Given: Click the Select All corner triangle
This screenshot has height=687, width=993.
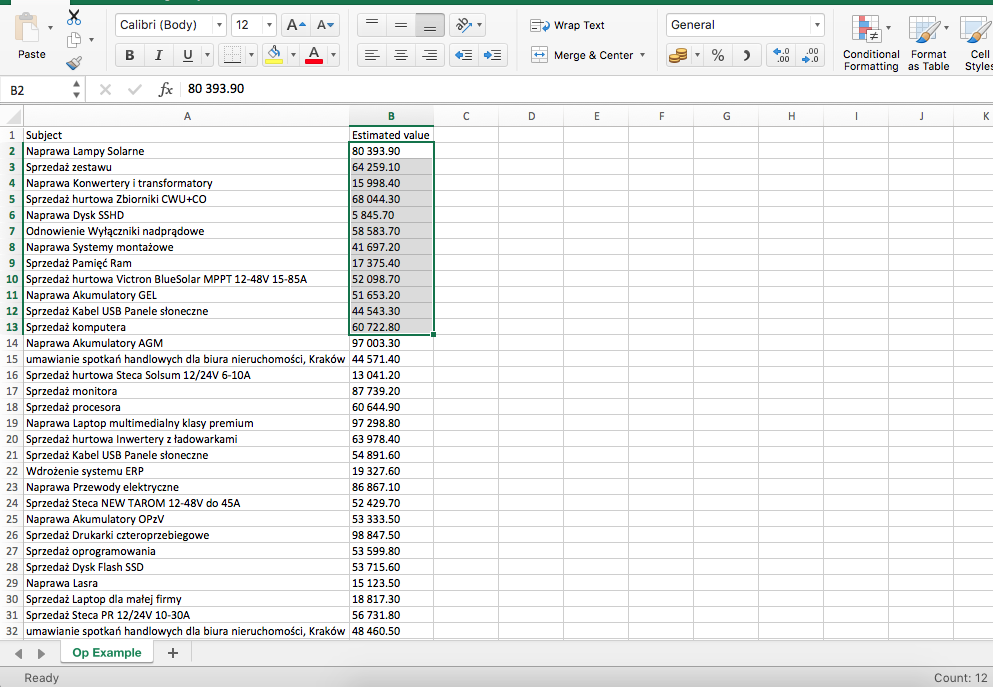Looking at the screenshot, I should (13, 116).
